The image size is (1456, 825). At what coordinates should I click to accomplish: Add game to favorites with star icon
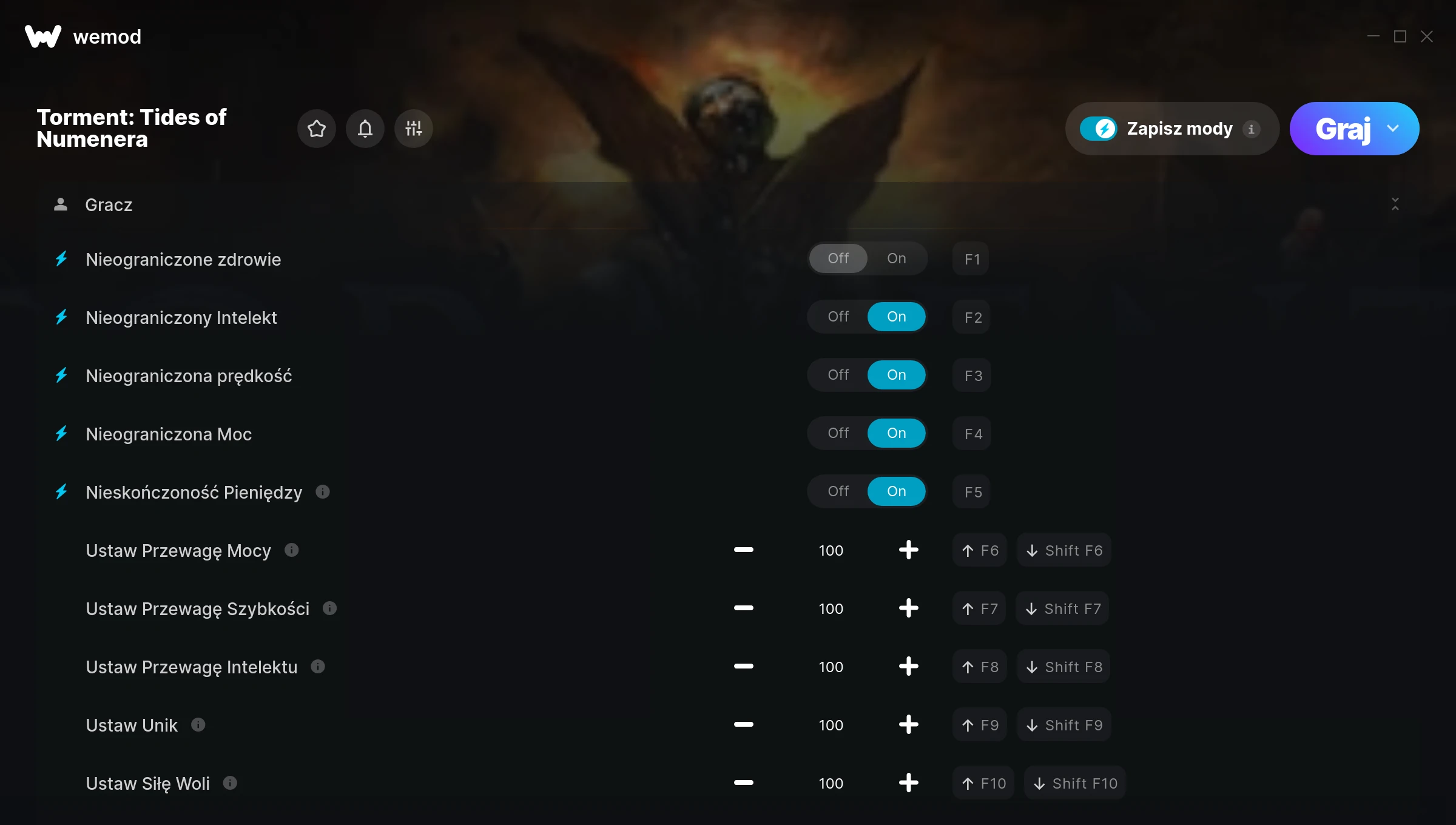[x=316, y=129]
